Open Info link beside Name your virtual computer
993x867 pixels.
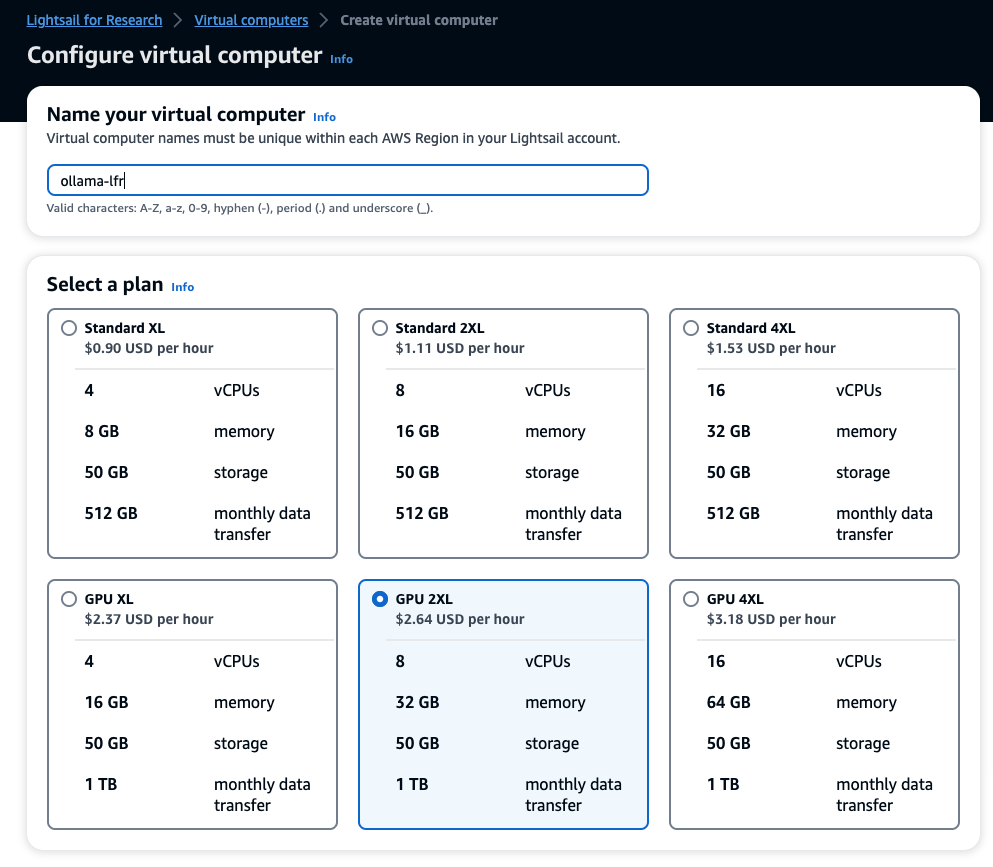coord(324,117)
